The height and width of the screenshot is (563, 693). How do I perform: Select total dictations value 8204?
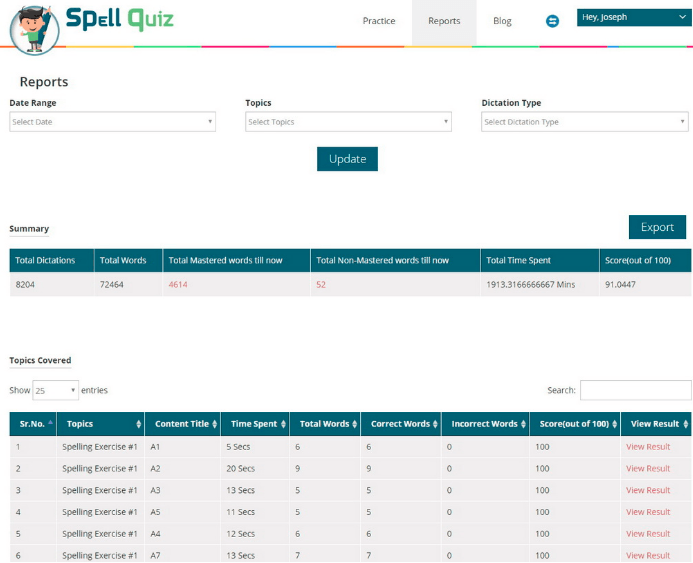click(25, 285)
